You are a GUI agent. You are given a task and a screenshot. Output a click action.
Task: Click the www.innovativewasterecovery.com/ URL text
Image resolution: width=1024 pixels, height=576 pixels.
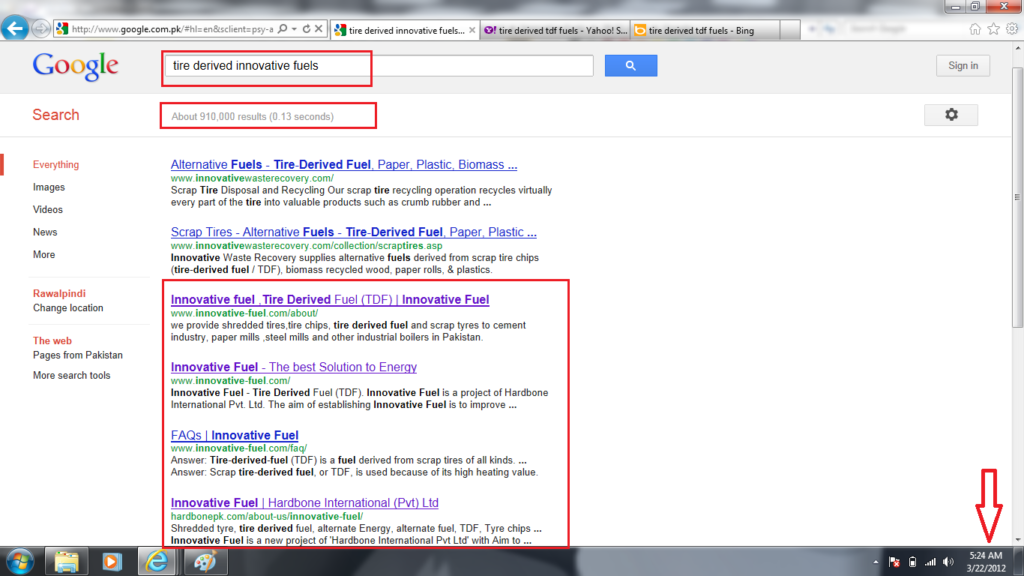tap(252, 178)
